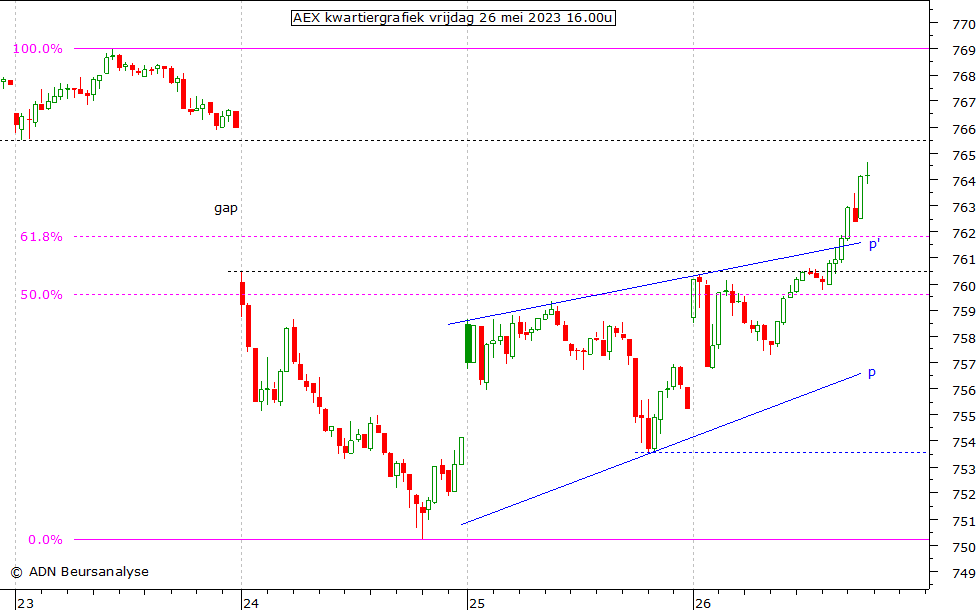Click date label '24' on time axis
Viewport: 980px width, 610px height.
(251, 603)
